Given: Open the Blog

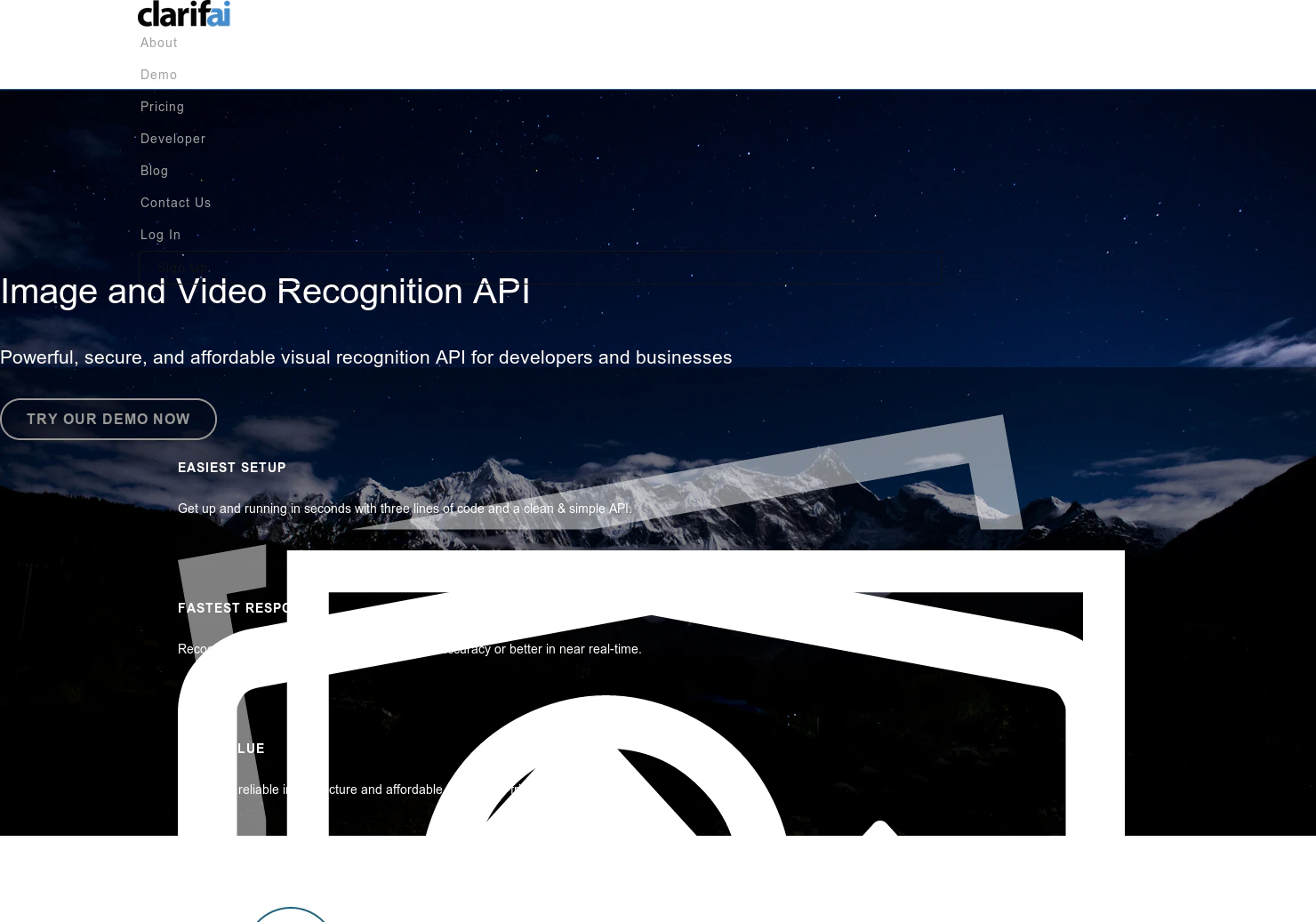Looking at the screenshot, I should [154, 170].
